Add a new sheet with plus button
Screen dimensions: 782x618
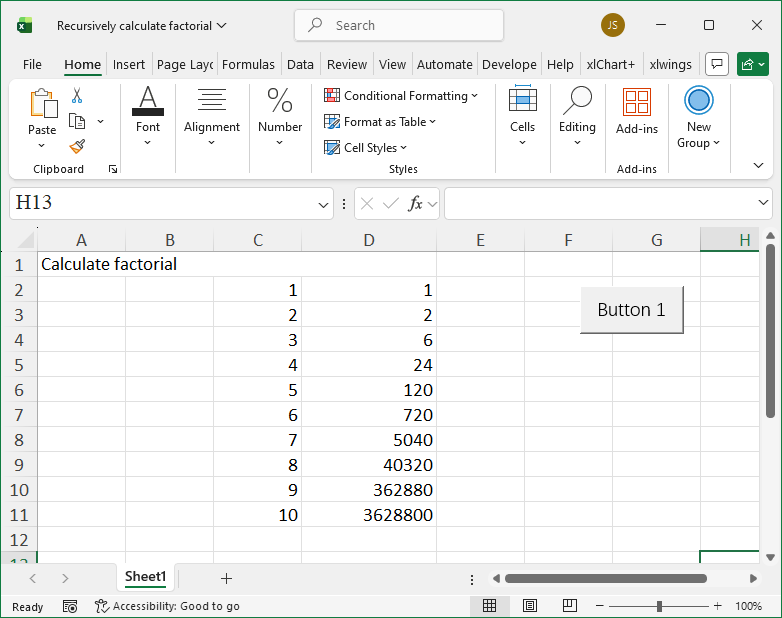pos(226,578)
